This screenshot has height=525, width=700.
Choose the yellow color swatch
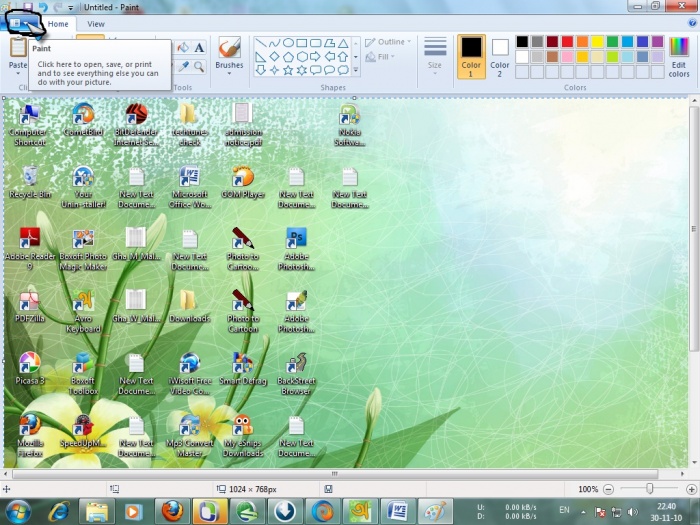pos(597,42)
